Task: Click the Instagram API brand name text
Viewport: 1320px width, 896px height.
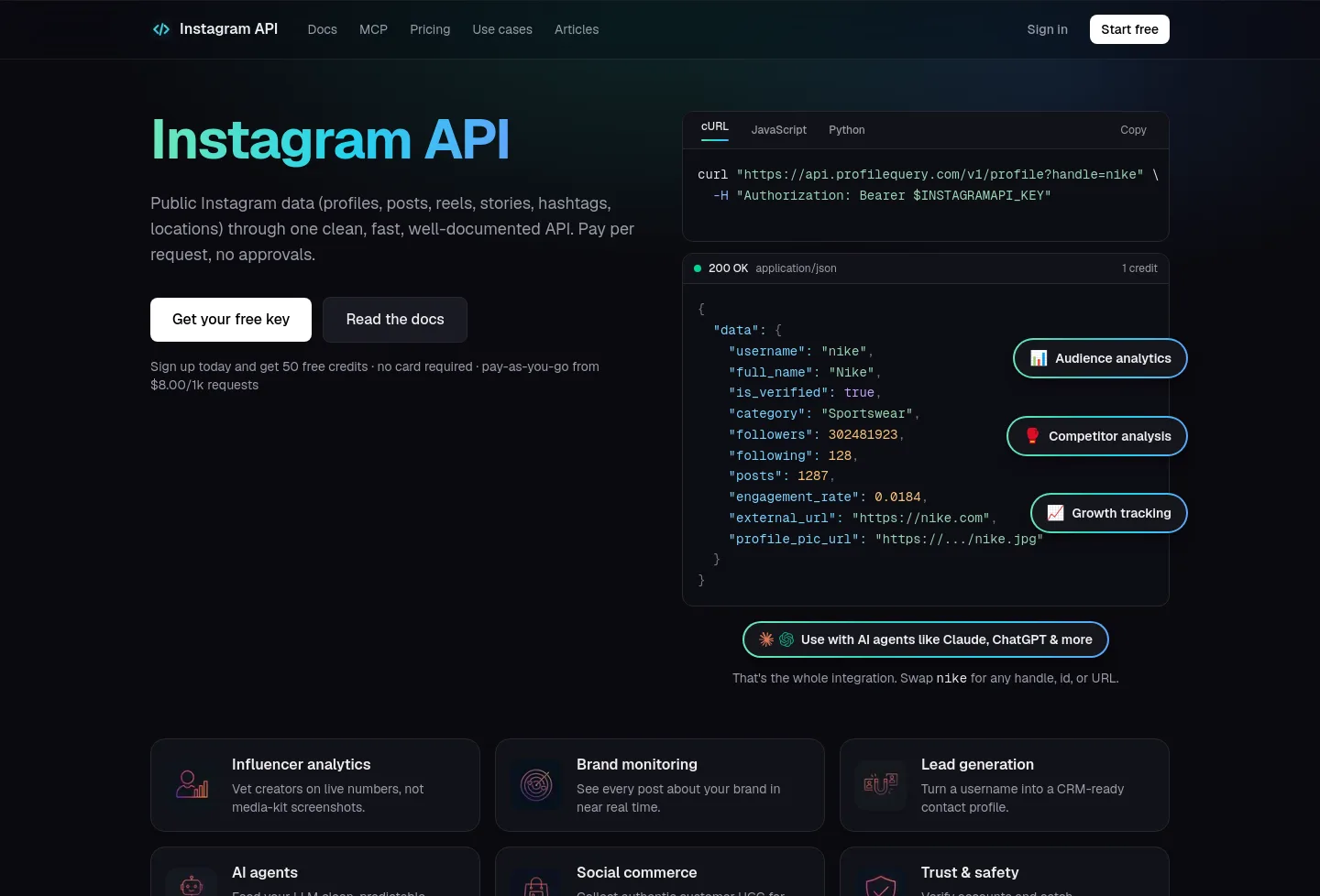Action: [228, 29]
